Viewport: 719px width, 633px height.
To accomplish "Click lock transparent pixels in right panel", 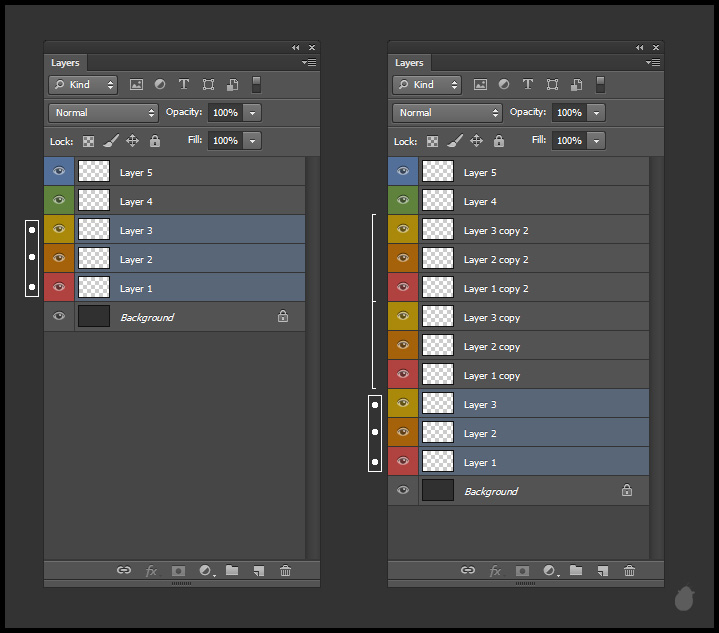I will click(x=432, y=141).
